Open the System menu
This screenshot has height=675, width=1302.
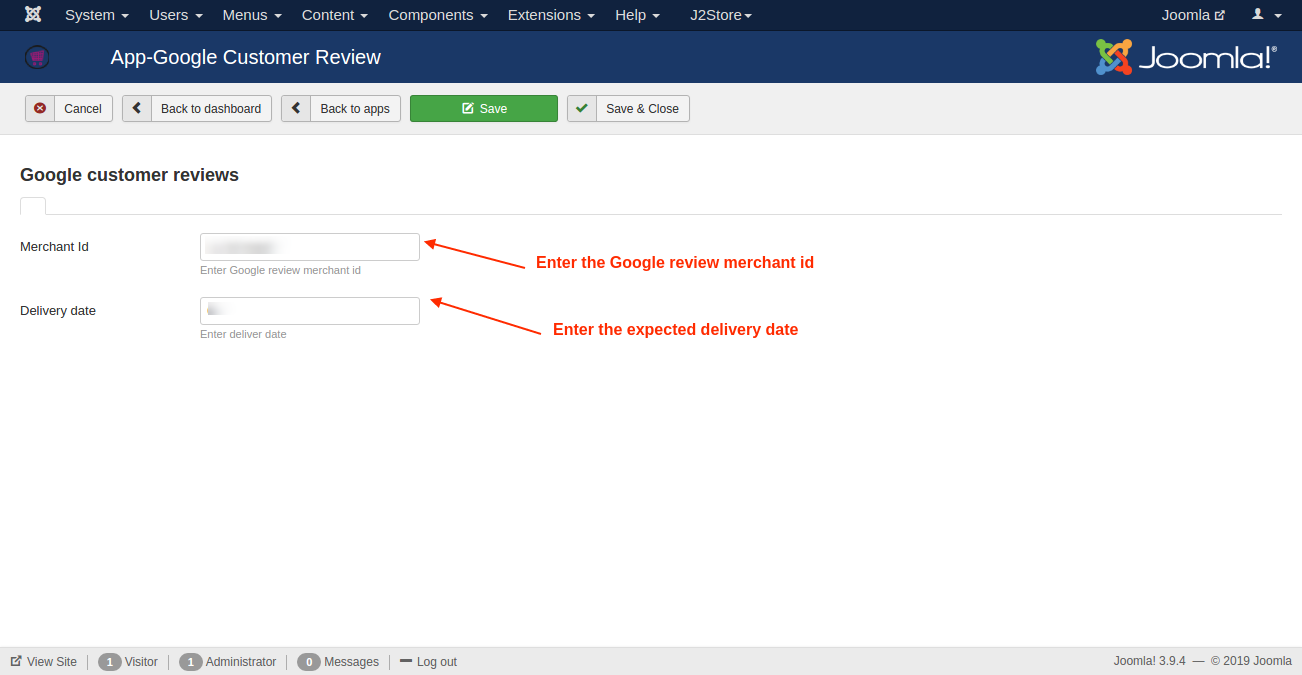[x=97, y=15]
